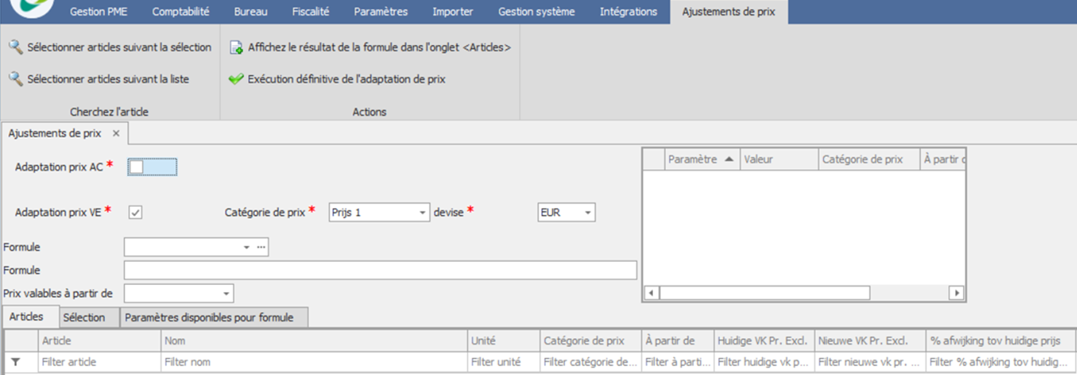This screenshot has width=1077, height=375.
Task: Click articles grid Catégorie de prix header
Action: pos(590,340)
